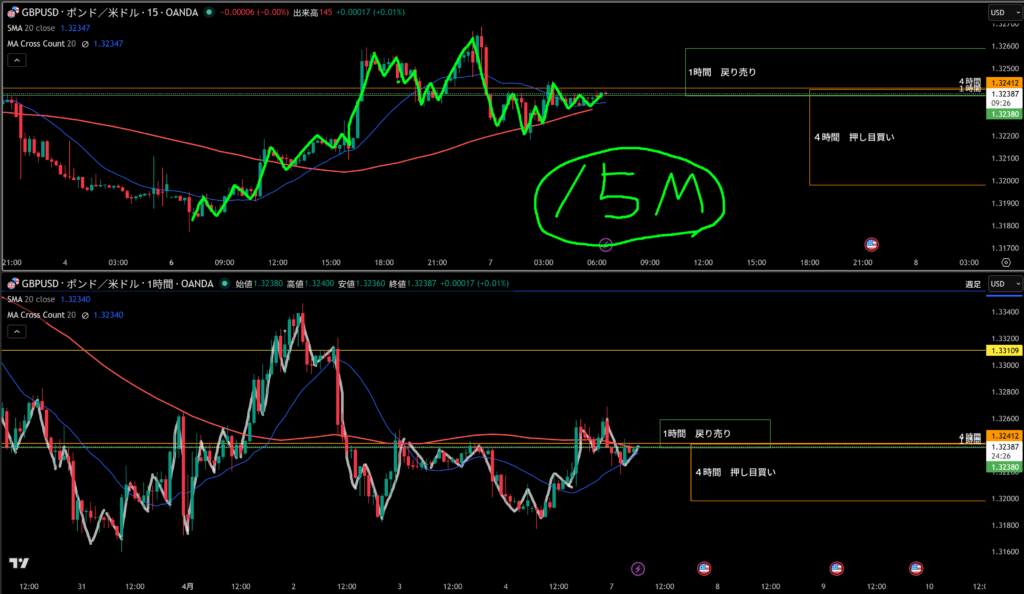Click the lightning event icon near 06:00 in the top chart
The height and width of the screenshot is (594, 1024).
(605, 244)
